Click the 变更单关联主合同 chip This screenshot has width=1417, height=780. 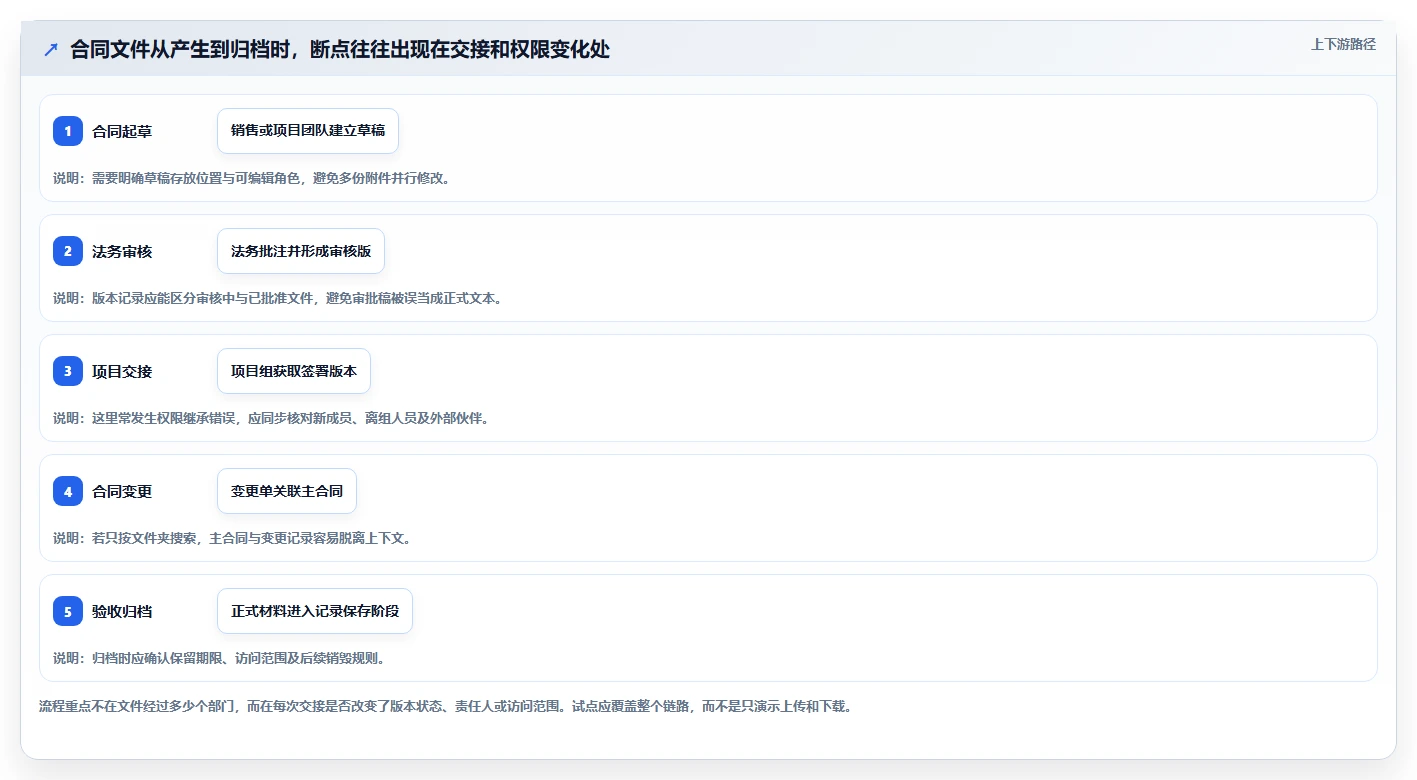(x=287, y=491)
